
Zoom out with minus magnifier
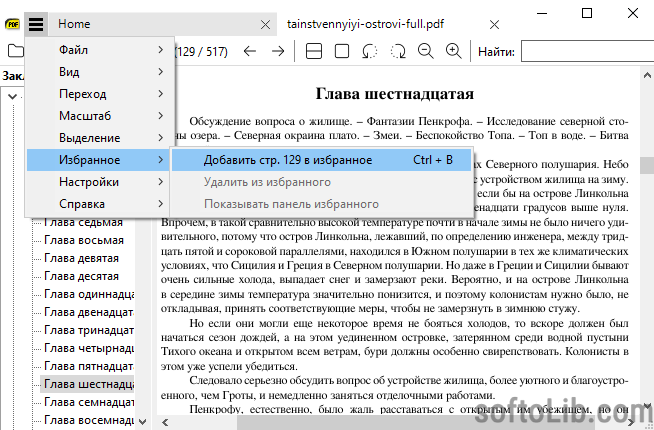(426, 51)
